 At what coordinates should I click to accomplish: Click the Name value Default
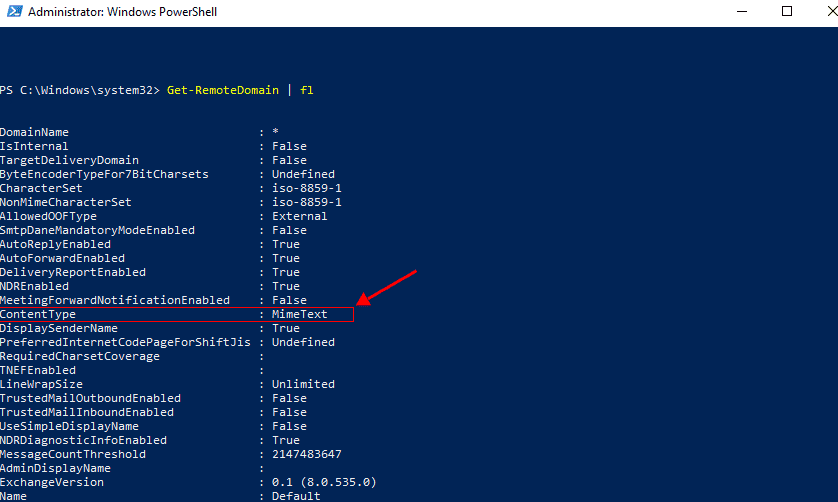296,496
